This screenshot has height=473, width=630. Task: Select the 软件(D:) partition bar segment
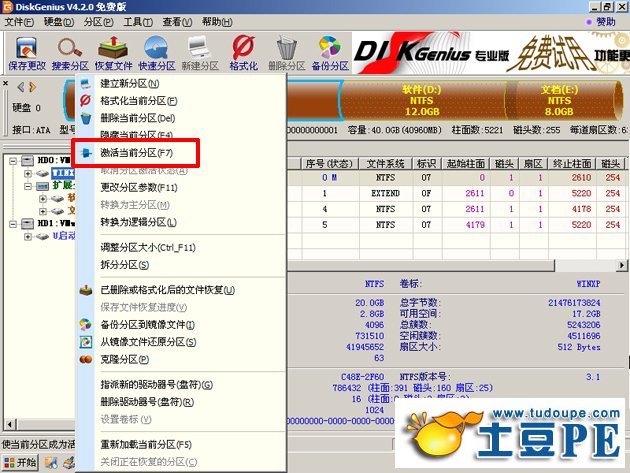pyautogui.click(x=421, y=100)
